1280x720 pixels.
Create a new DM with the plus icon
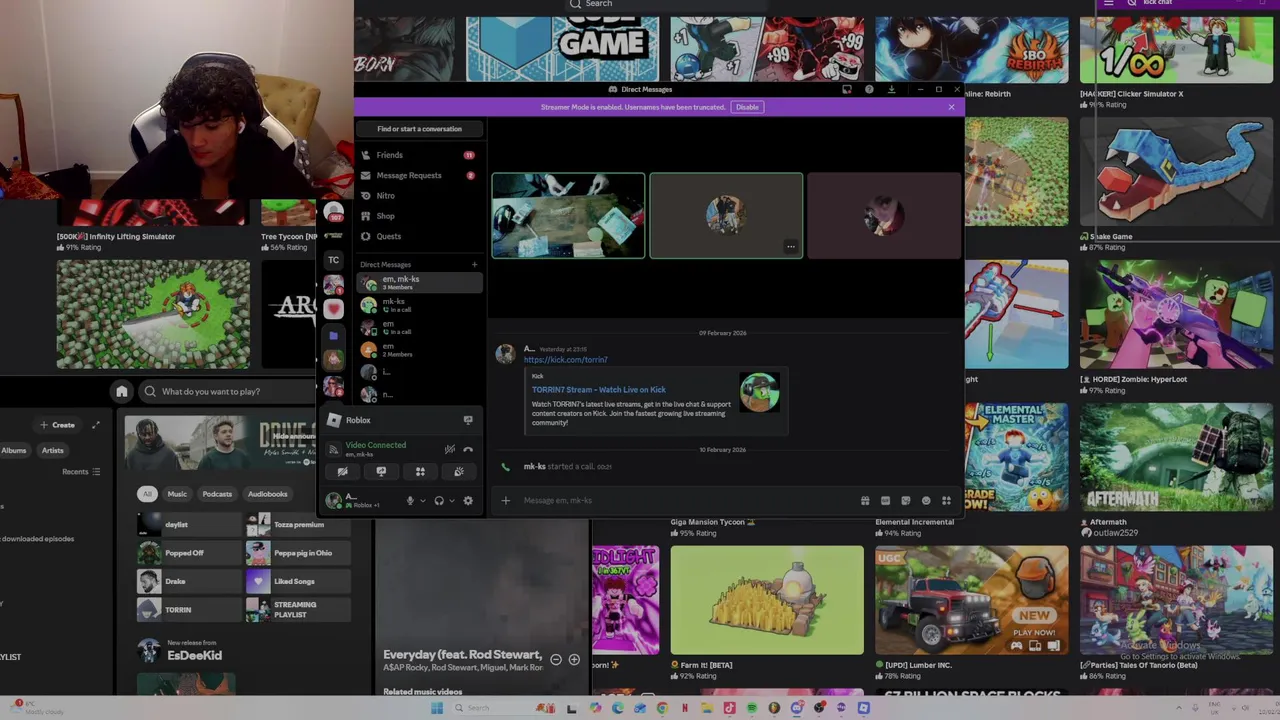pos(474,265)
